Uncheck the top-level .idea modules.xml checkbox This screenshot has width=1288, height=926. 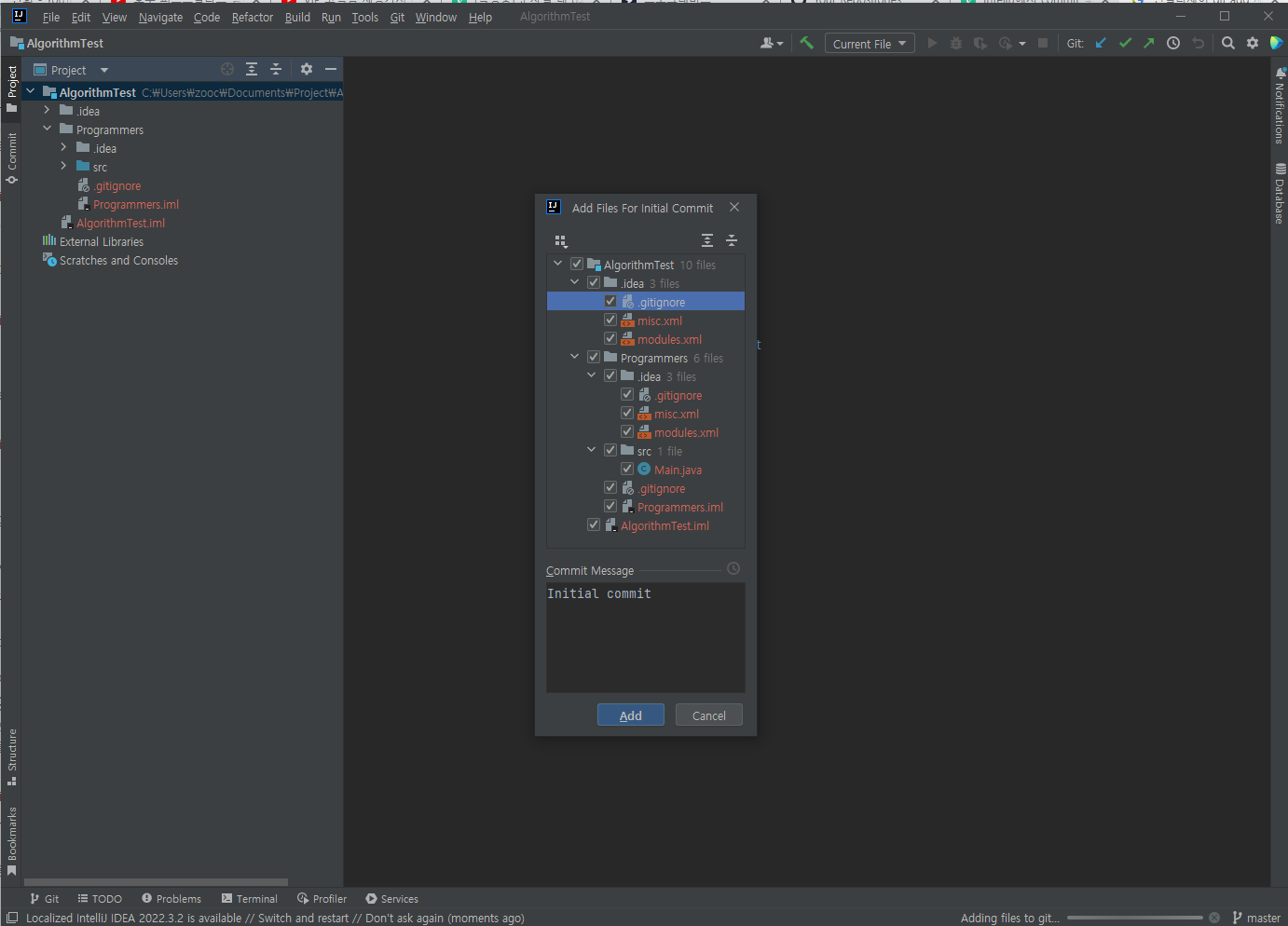point(610,338)
